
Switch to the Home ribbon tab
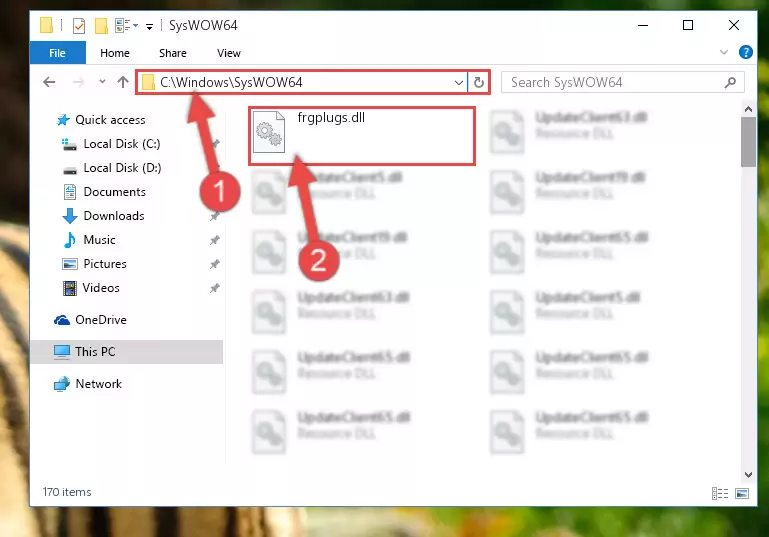coord(115,53)
